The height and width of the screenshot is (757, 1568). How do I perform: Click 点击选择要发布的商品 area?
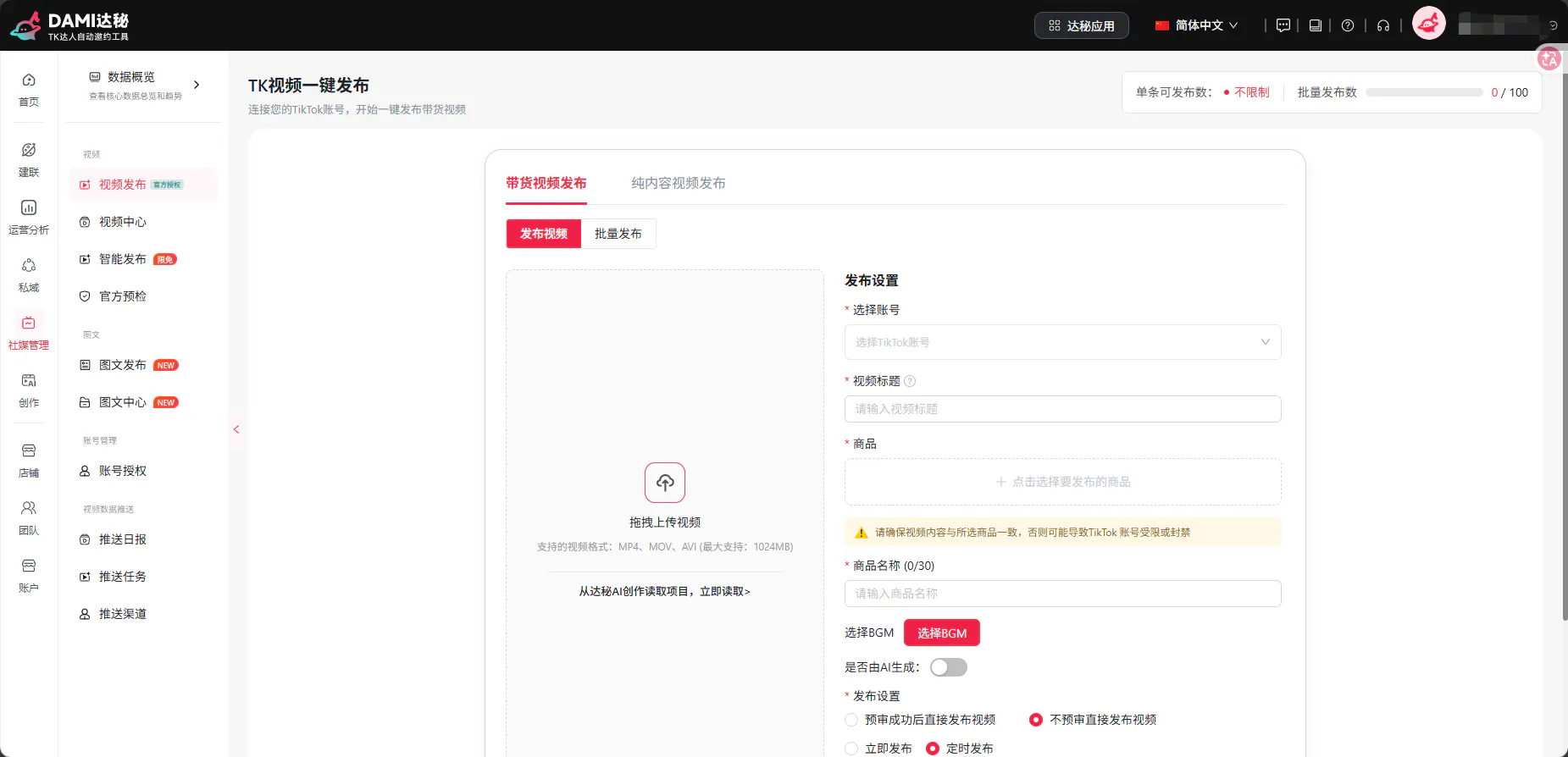point(1063,482)
